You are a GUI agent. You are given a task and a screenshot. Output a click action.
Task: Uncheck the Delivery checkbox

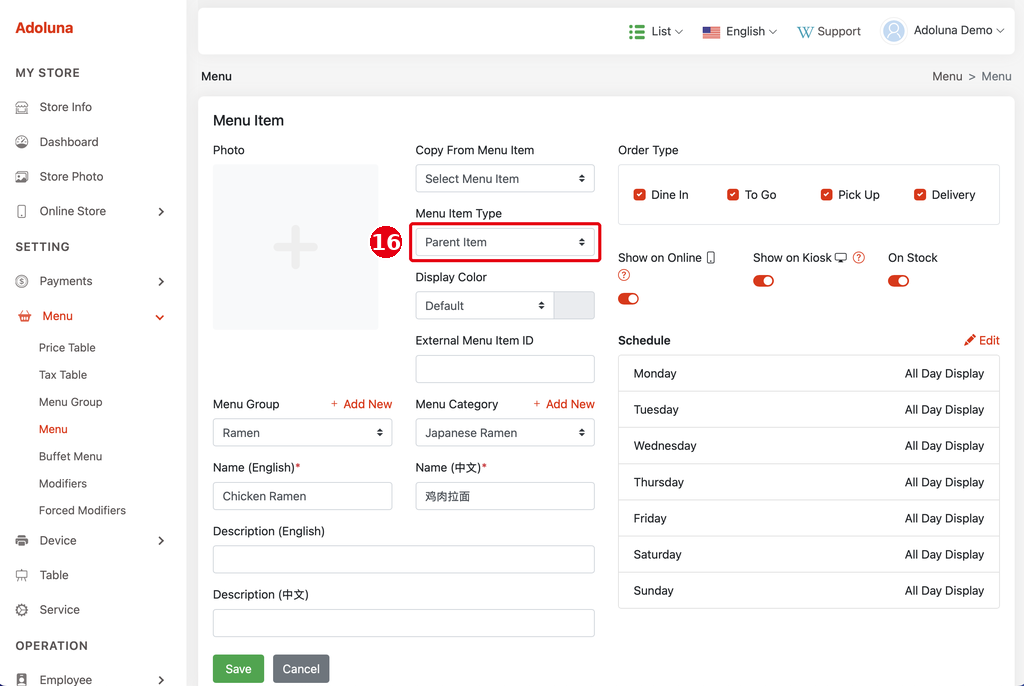[x=920, y=195]
